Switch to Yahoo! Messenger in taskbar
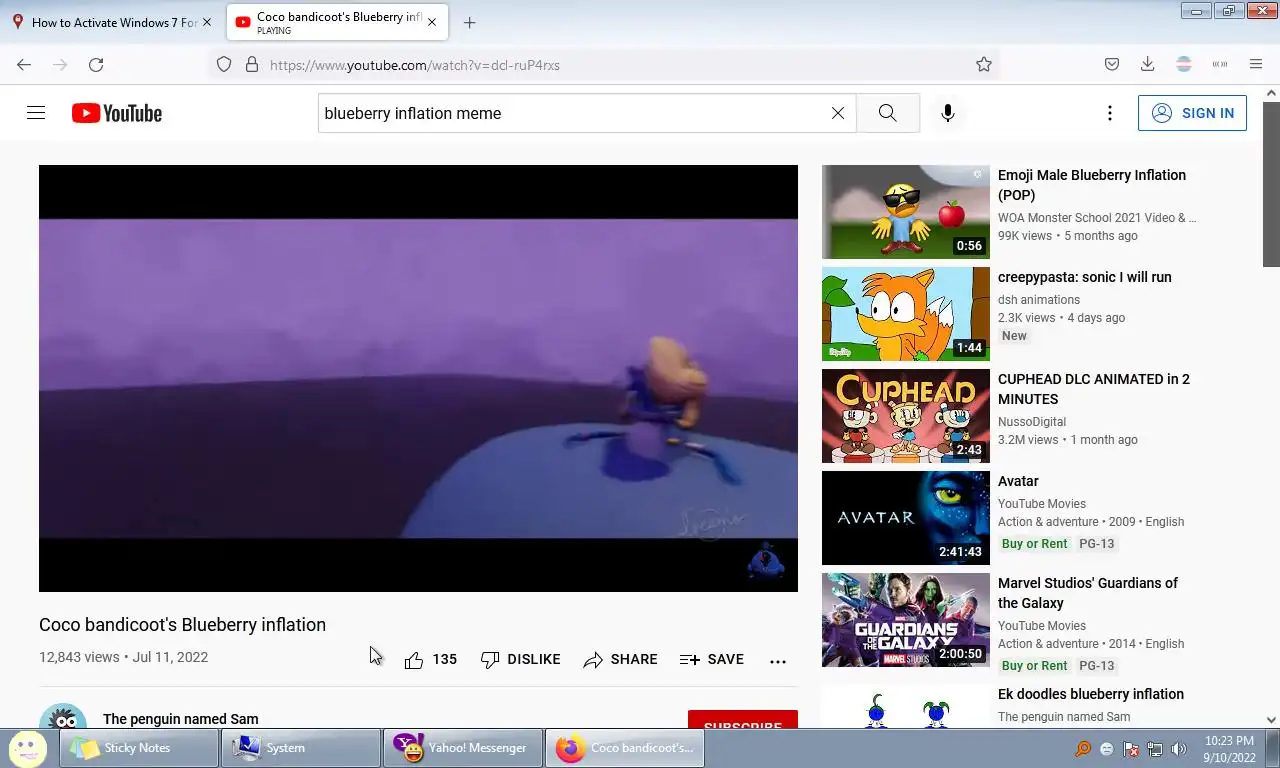 463,748
